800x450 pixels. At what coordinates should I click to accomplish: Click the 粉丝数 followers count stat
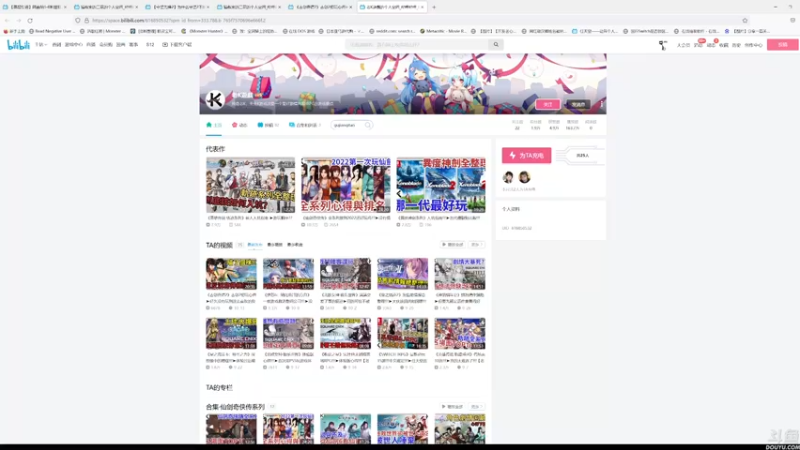pyautogui.click(x=535, y=125)
